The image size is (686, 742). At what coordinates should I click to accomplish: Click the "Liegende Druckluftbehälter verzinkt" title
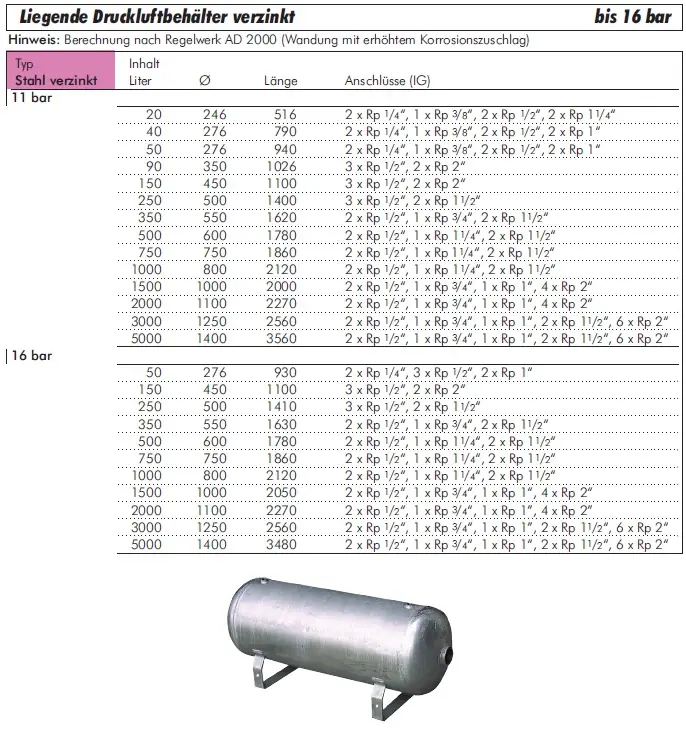157,17
